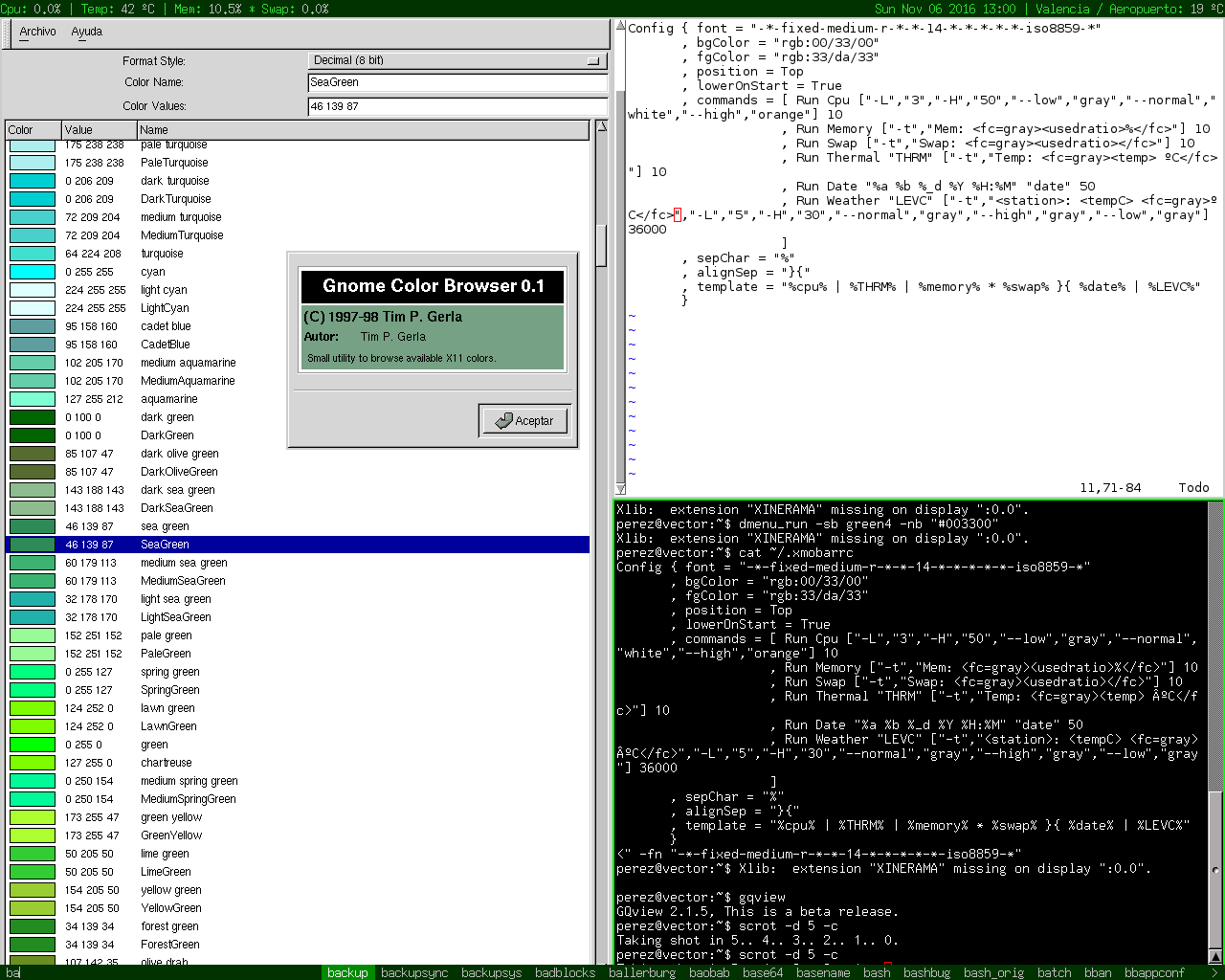Viewport: 1225px width, 980px height.
Task: Select the 'DarkSeaGreen' row
Action: coord(298,508)
